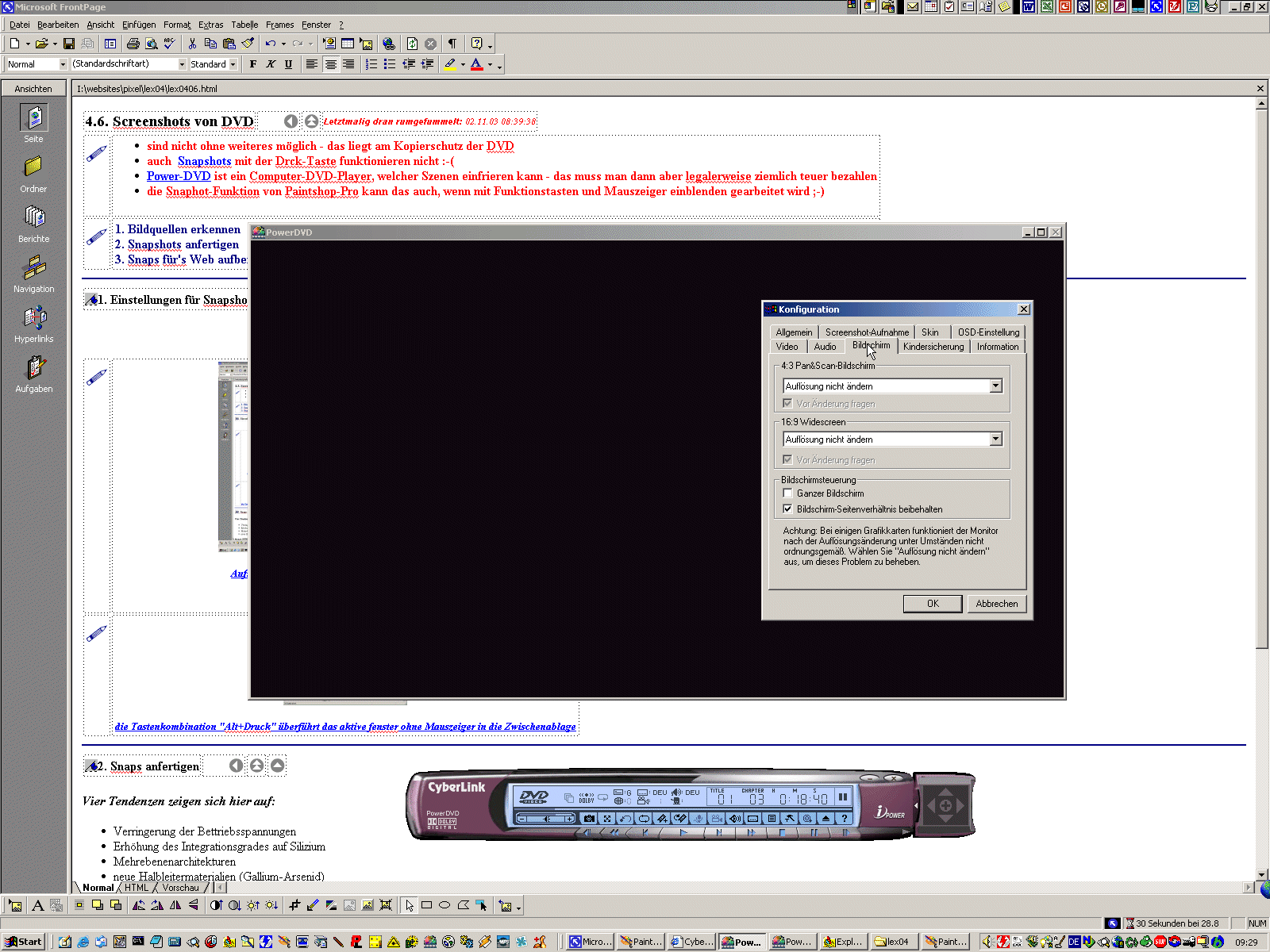Open the 4:3 Pan&Scan resolution dropdown

[x=995, y=386]
